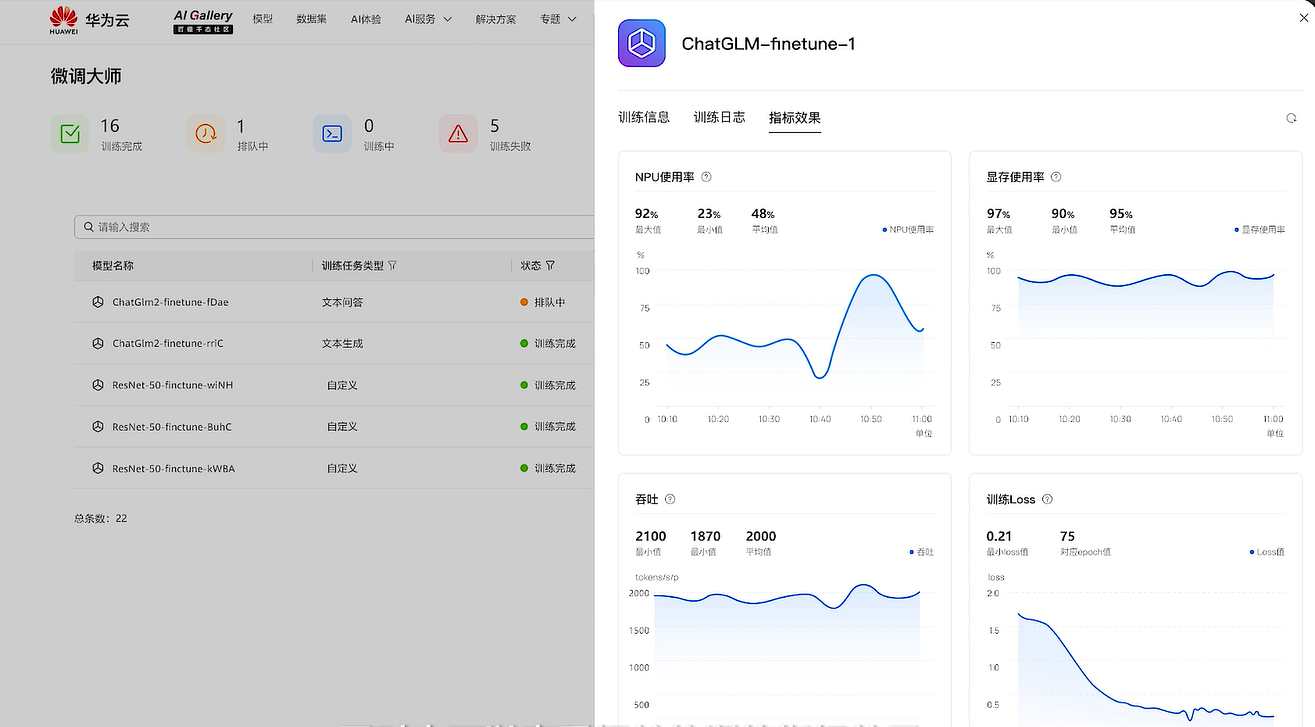This screenshot has height=727, width=1315.
Task: Click the 华为云 brand text
Action: 108,20
